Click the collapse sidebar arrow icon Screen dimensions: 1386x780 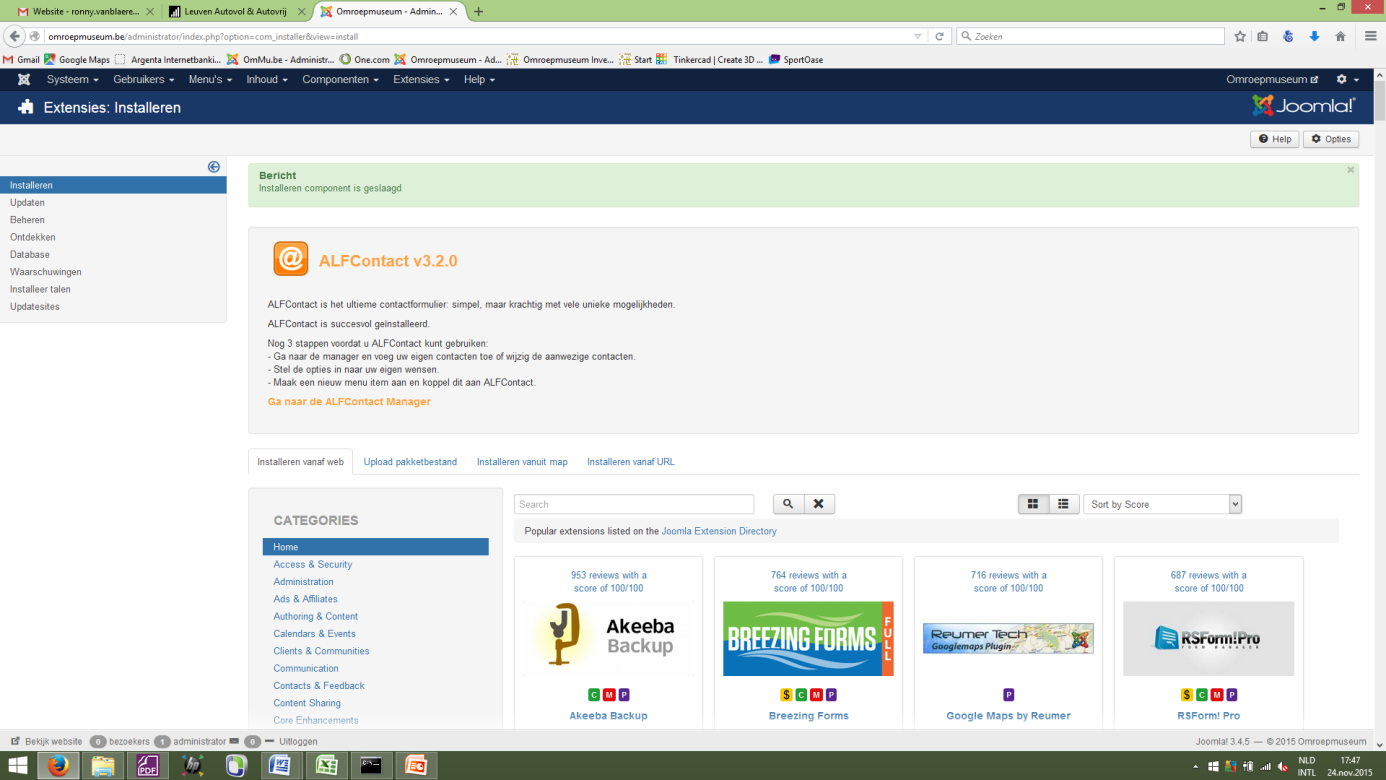214,167
